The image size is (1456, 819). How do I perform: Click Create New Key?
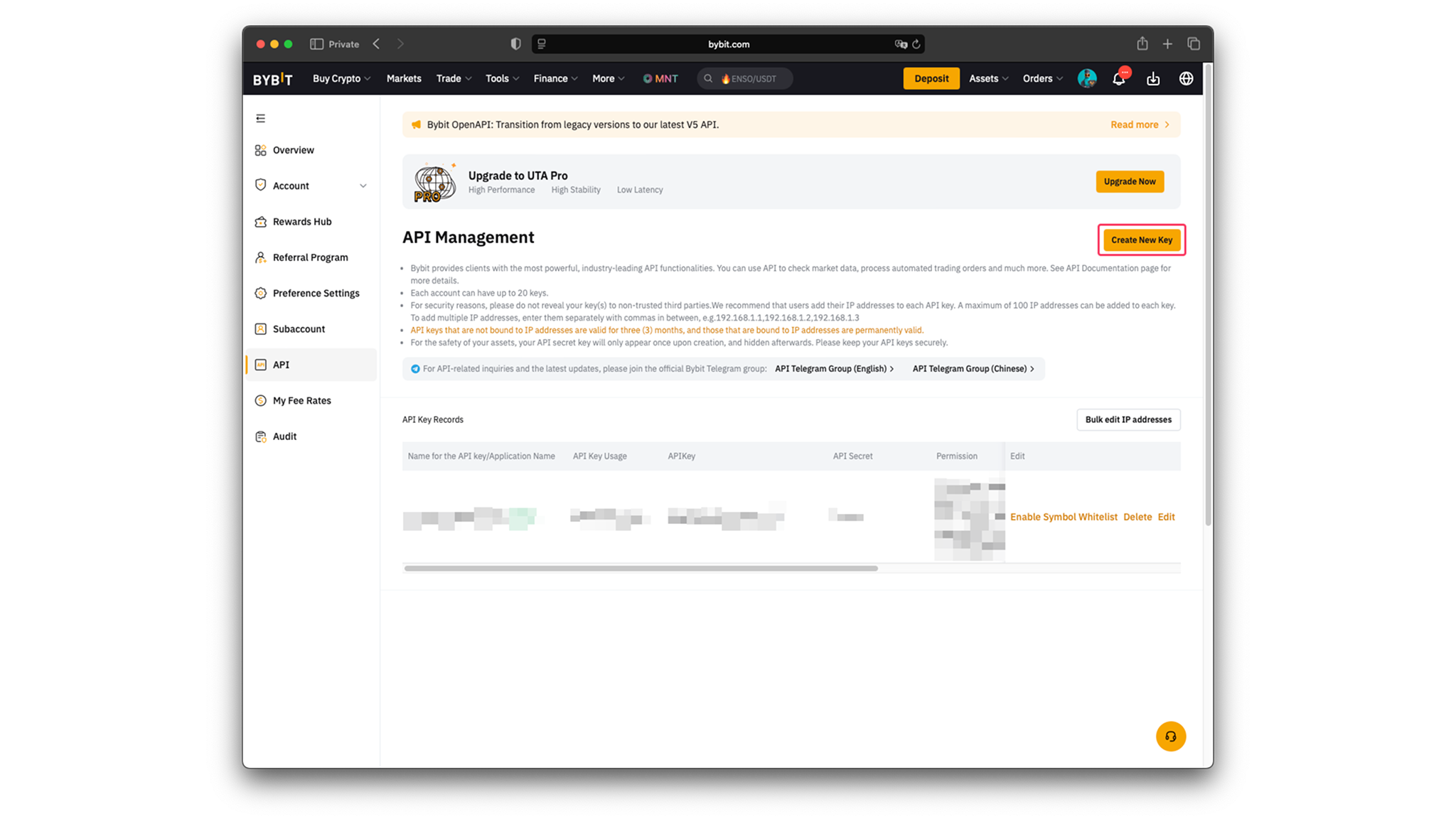pyautogui.click(x=1141, y=240)
